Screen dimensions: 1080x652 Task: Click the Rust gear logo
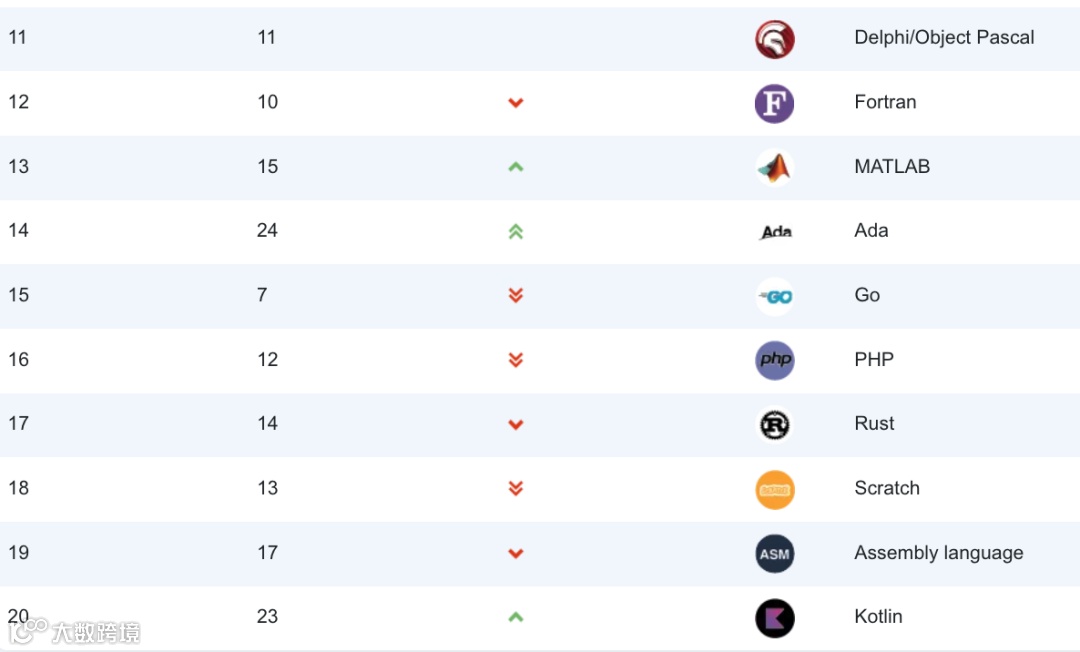coord(774,425)
